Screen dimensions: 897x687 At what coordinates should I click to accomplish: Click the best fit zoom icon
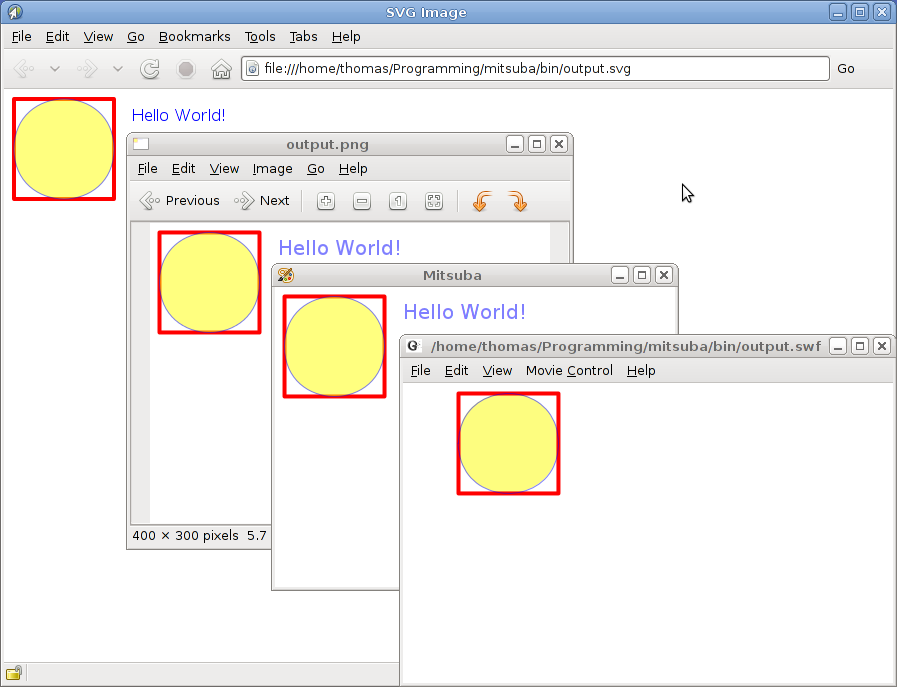434,201
